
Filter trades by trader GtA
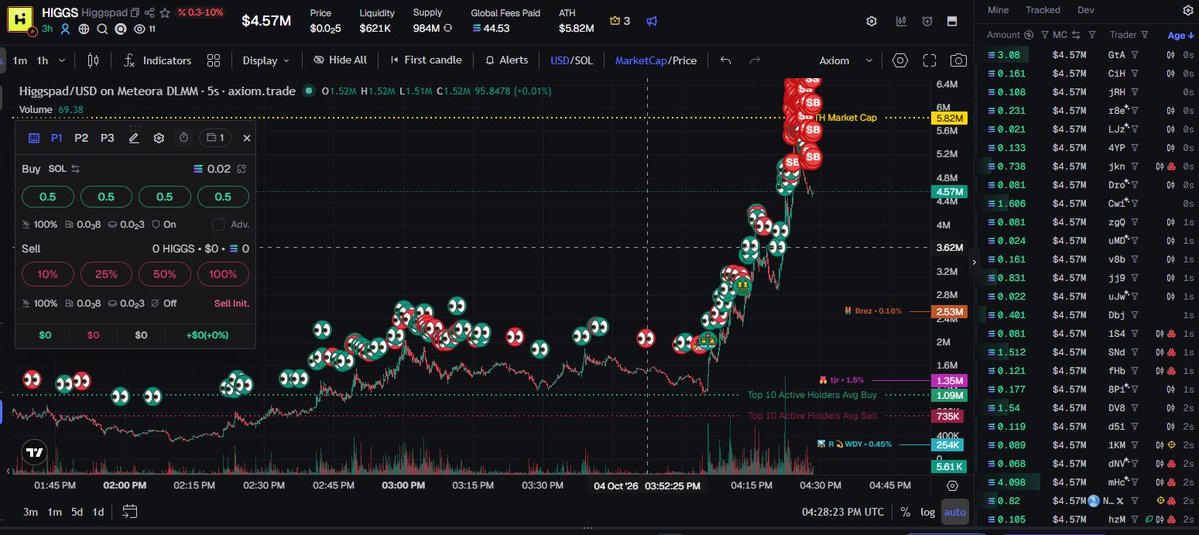[1135, 55]
